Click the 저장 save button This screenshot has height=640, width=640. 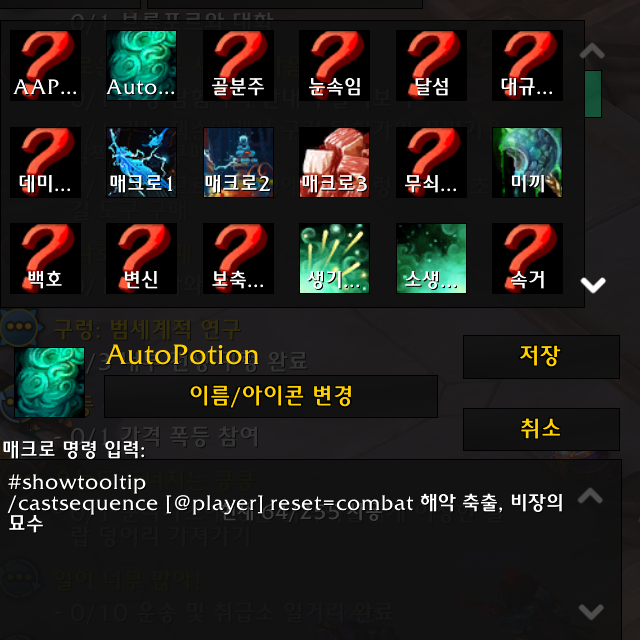tap(541, 357)
